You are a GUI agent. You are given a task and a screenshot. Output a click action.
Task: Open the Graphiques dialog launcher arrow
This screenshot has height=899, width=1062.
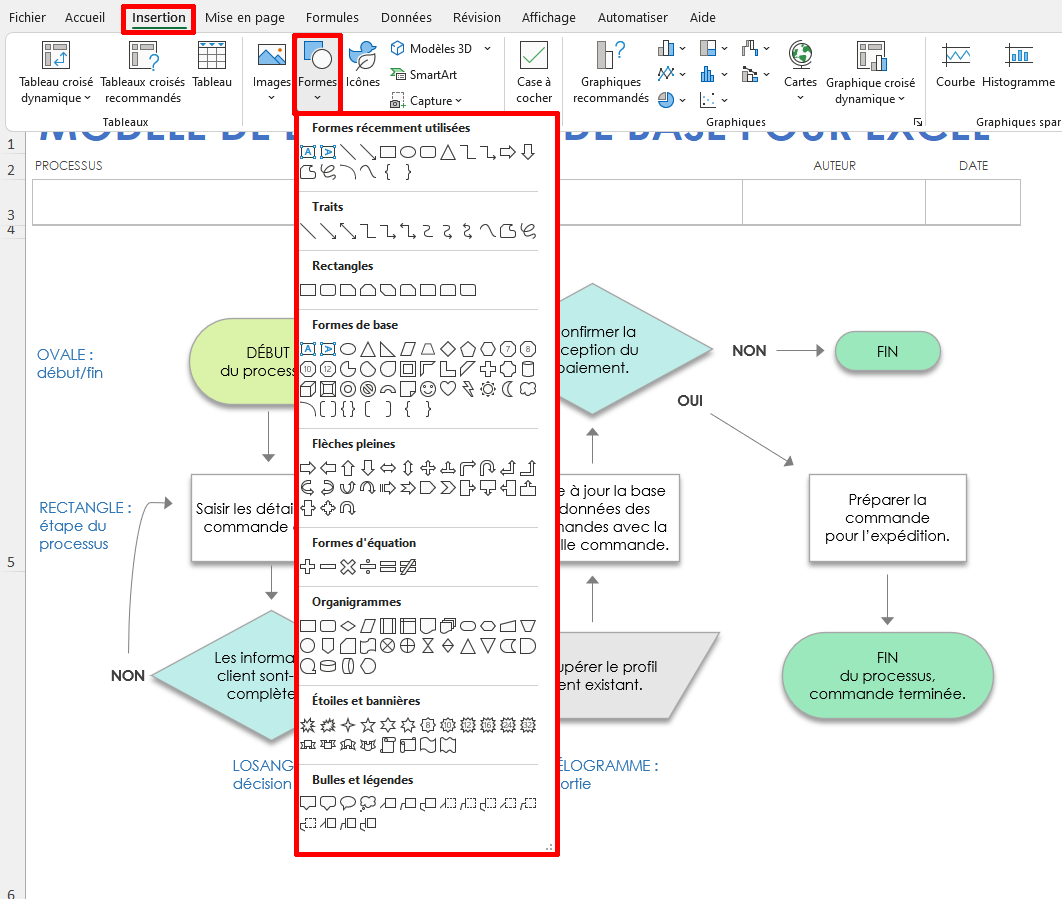click(918, 121)
